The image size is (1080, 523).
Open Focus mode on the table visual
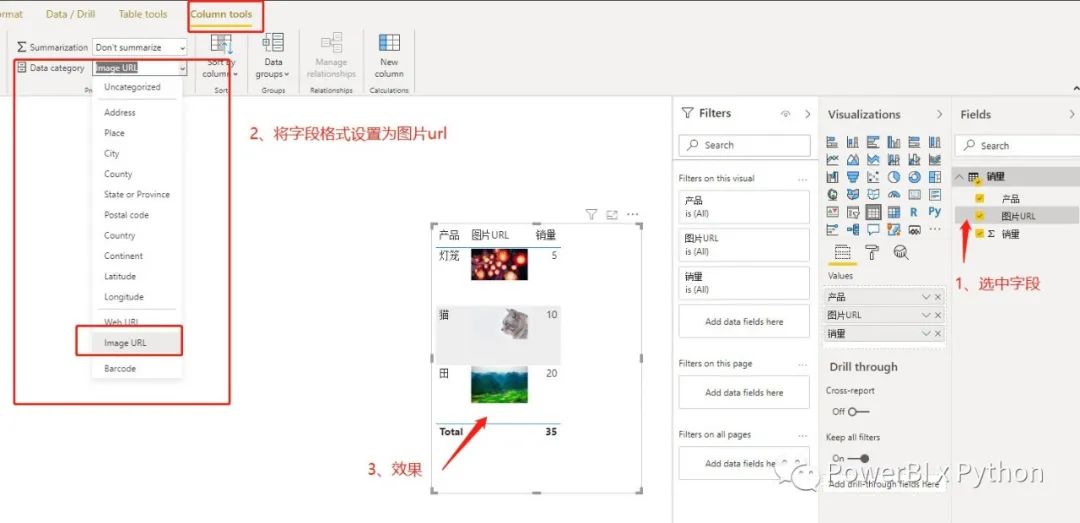coord(612,214)
